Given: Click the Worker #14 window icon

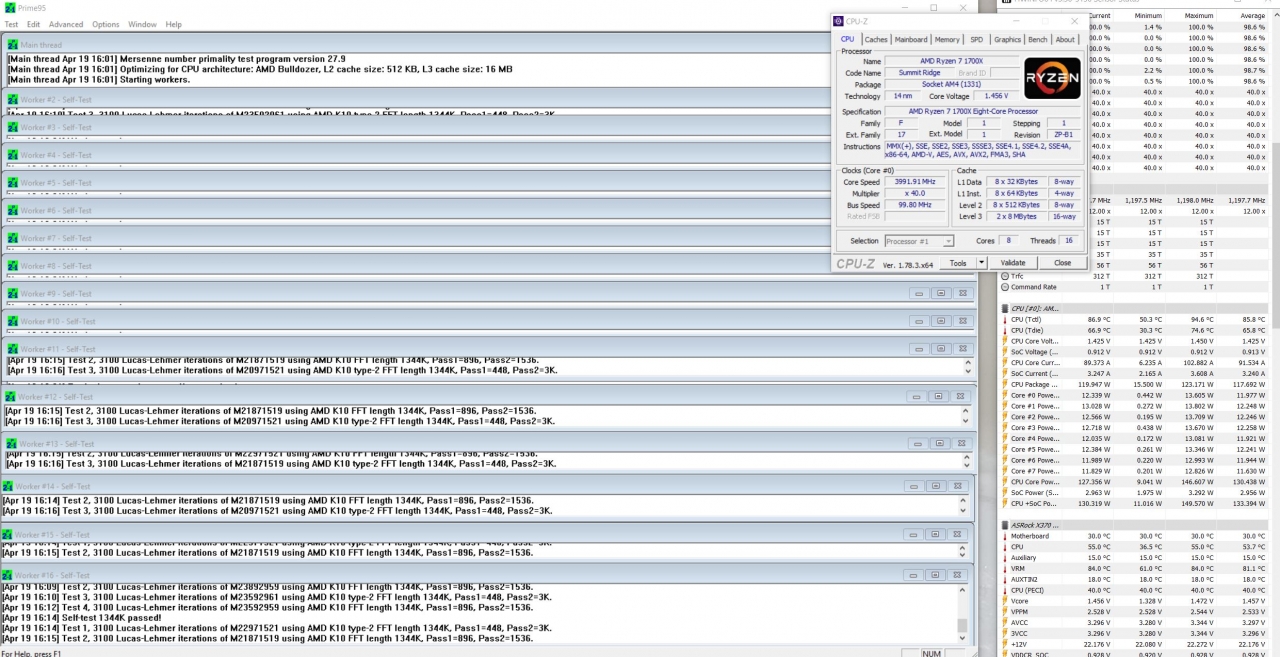Looking at the screenshot, I should click(8, 487).
